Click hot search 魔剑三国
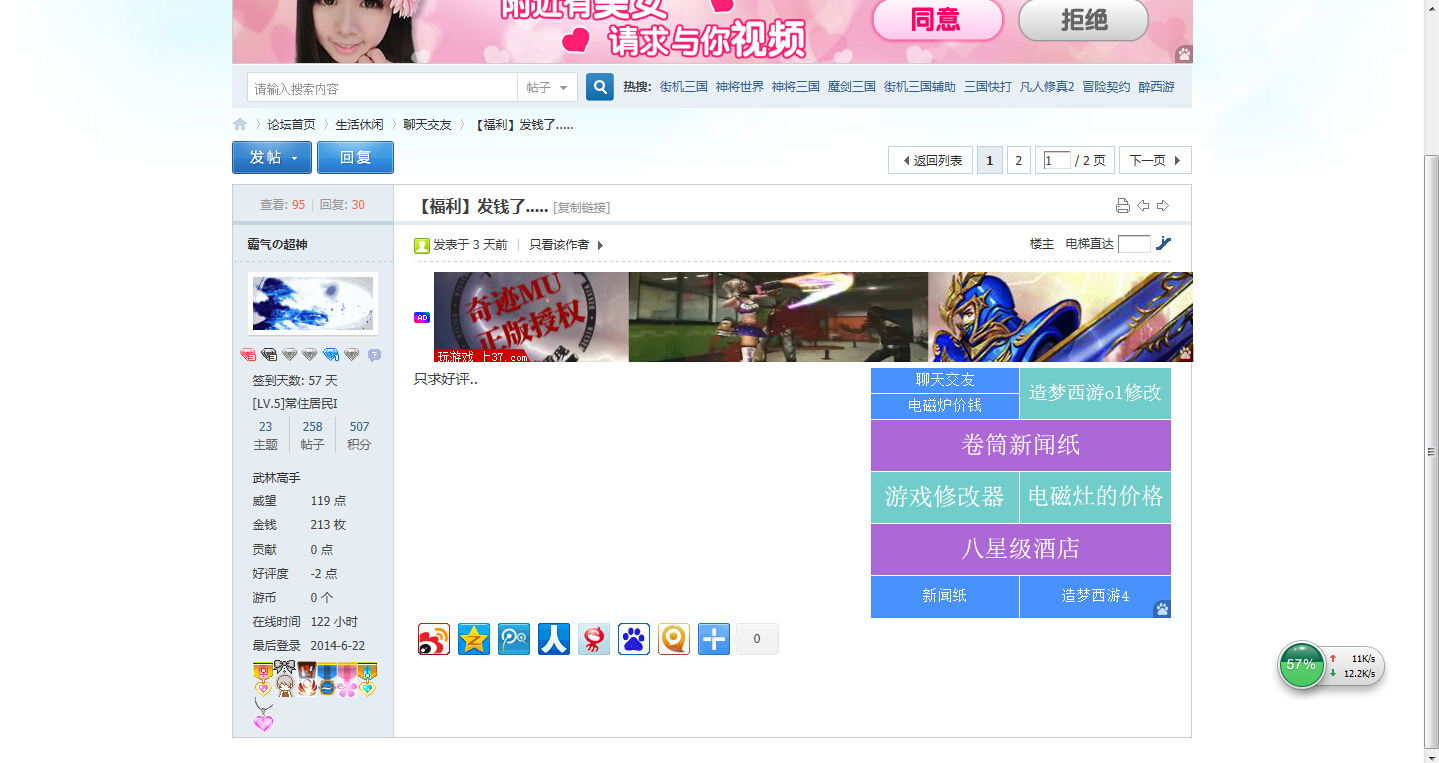This screenshot has width=1439, height=763. 852,87
